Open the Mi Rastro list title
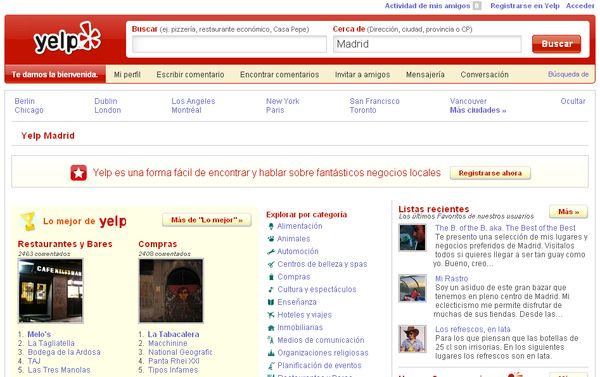The width and height of the screenshot is (600, 377). pyautogui.click(x=452, y=279)
